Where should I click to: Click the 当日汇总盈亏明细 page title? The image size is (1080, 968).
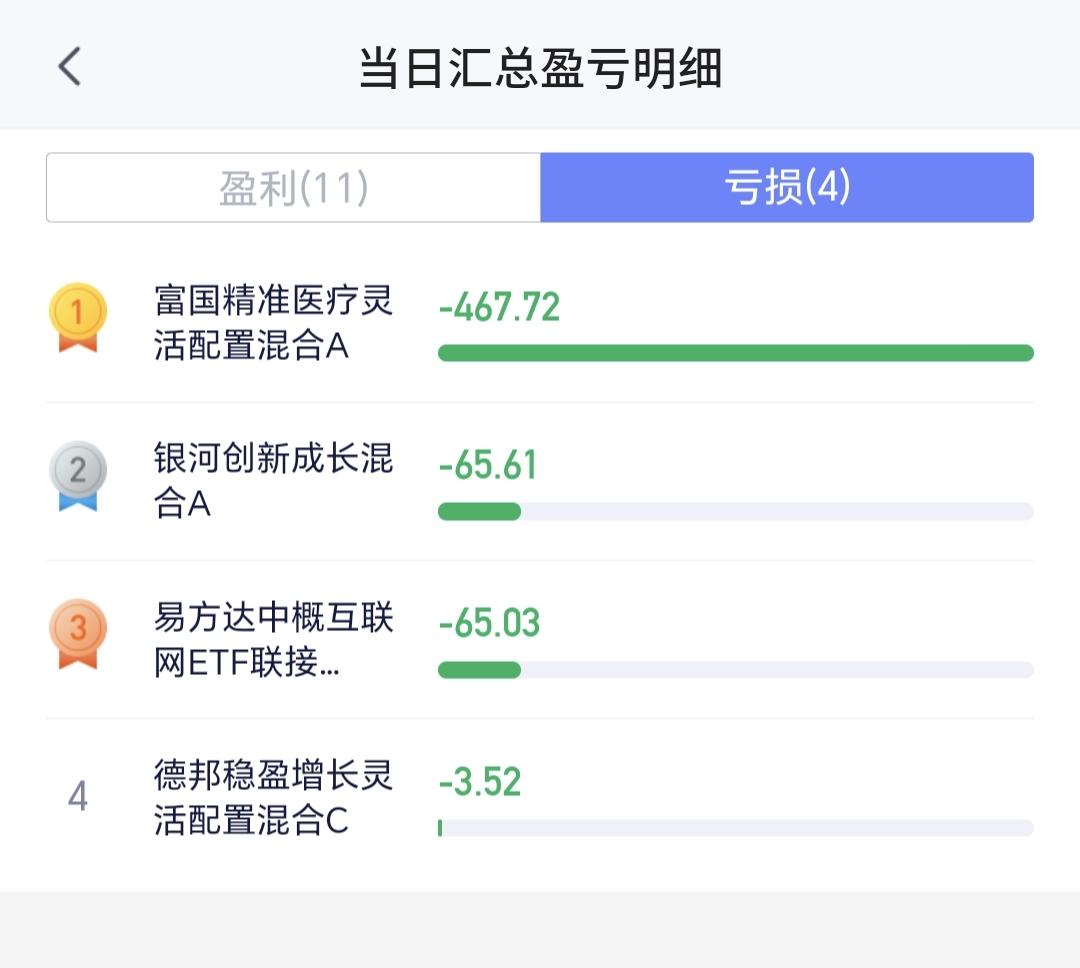540,68
